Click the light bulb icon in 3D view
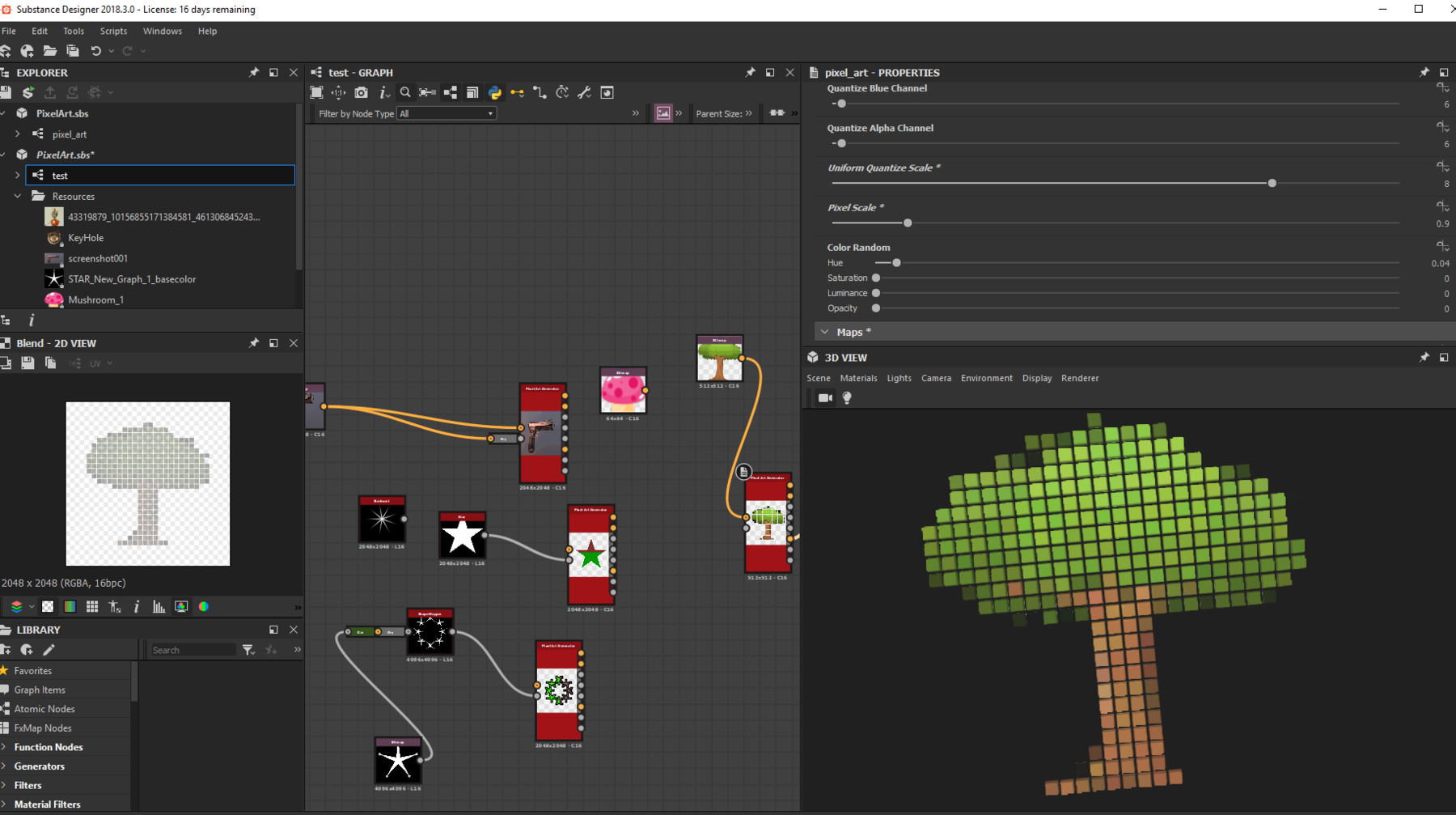Screen dimensions: 1456x815 (847, 397)
